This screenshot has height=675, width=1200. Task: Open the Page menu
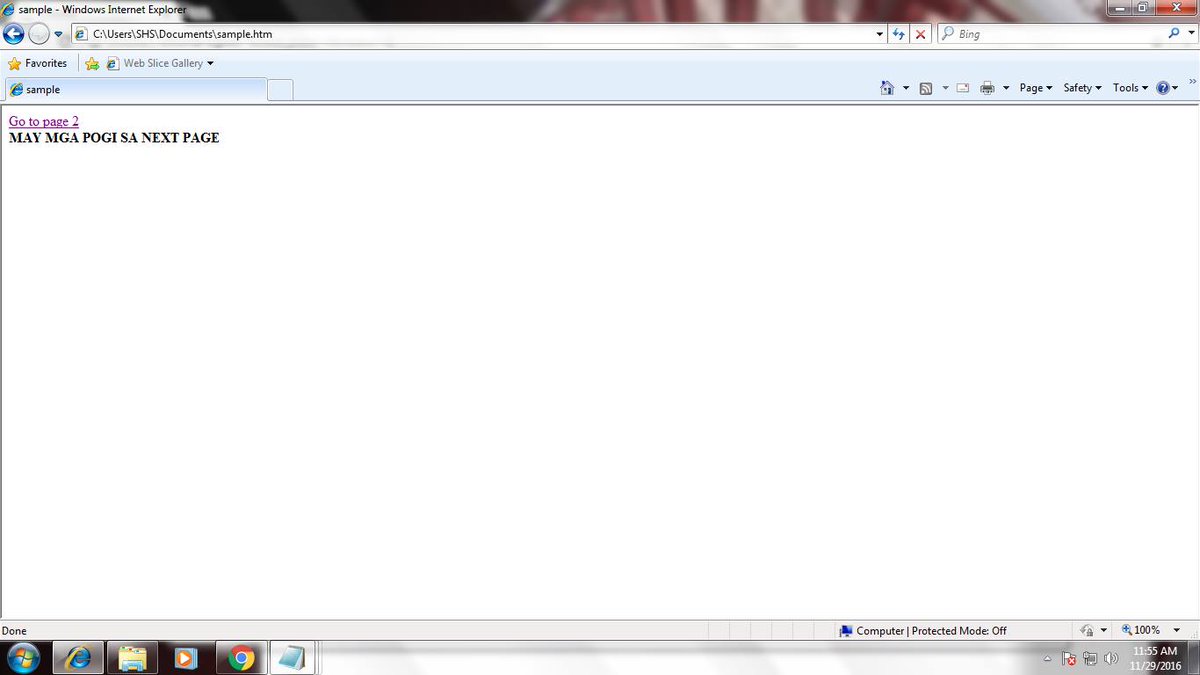1035,88
